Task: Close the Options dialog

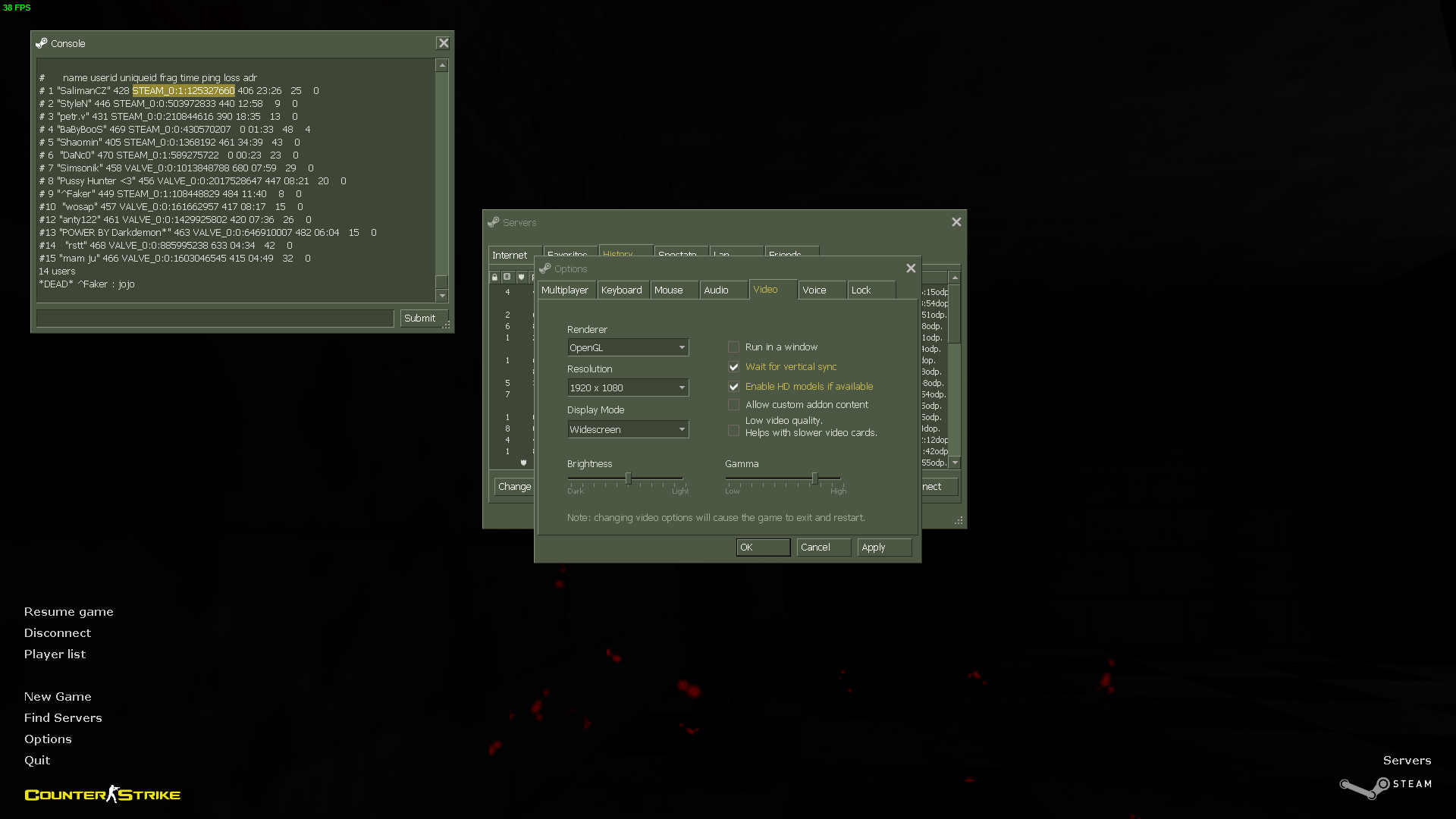Action: (x=911, y=268)
